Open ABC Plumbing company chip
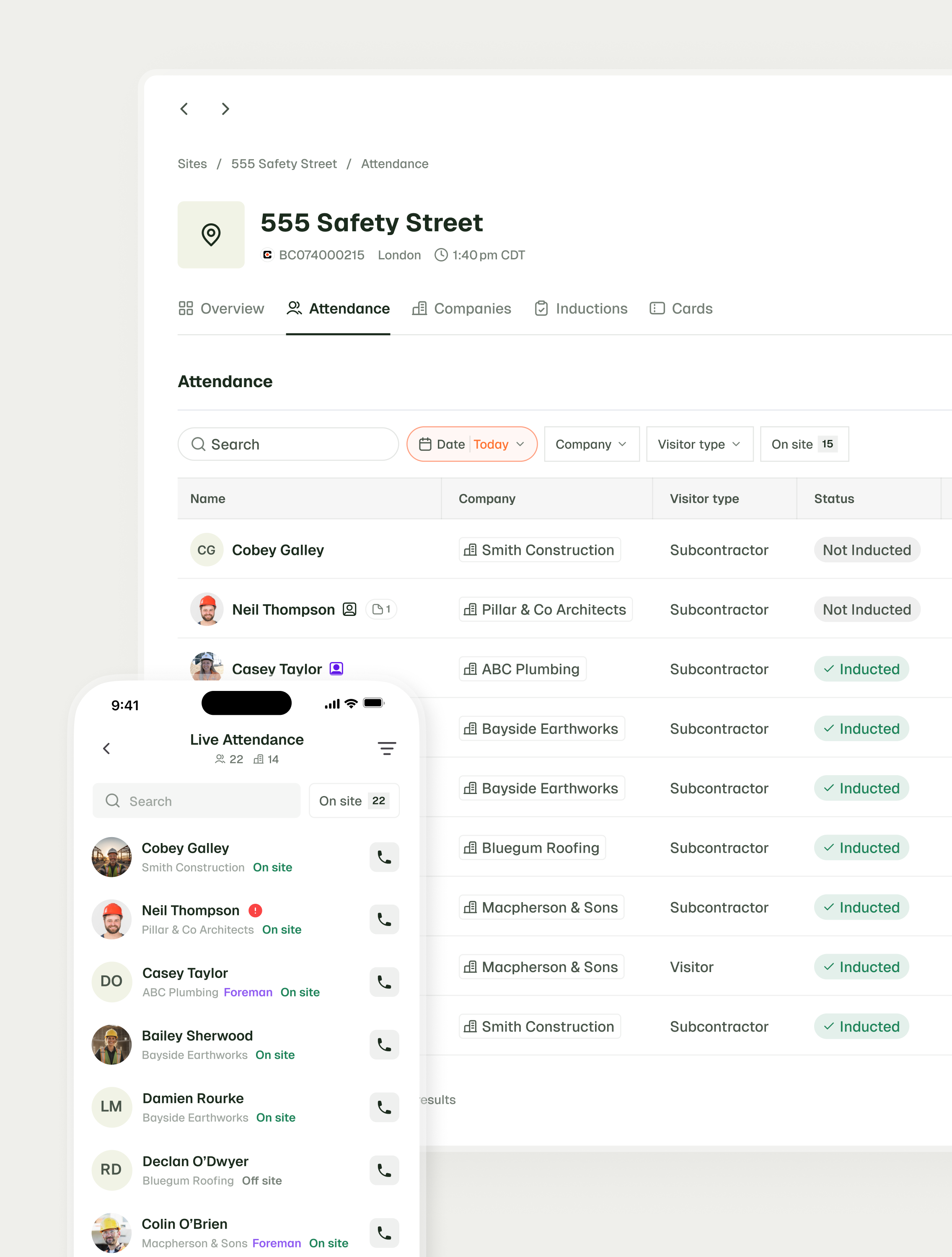The image size is (952, 1257). [x=523, y=669]
